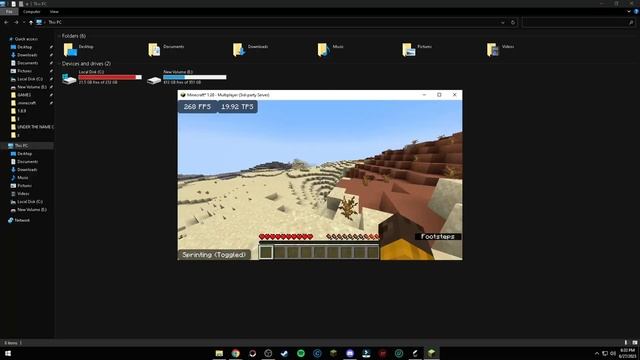This screenshot has width=640, height=360.
Task: Open the Computer ribbon tab
Action: [x=31, y=12]
